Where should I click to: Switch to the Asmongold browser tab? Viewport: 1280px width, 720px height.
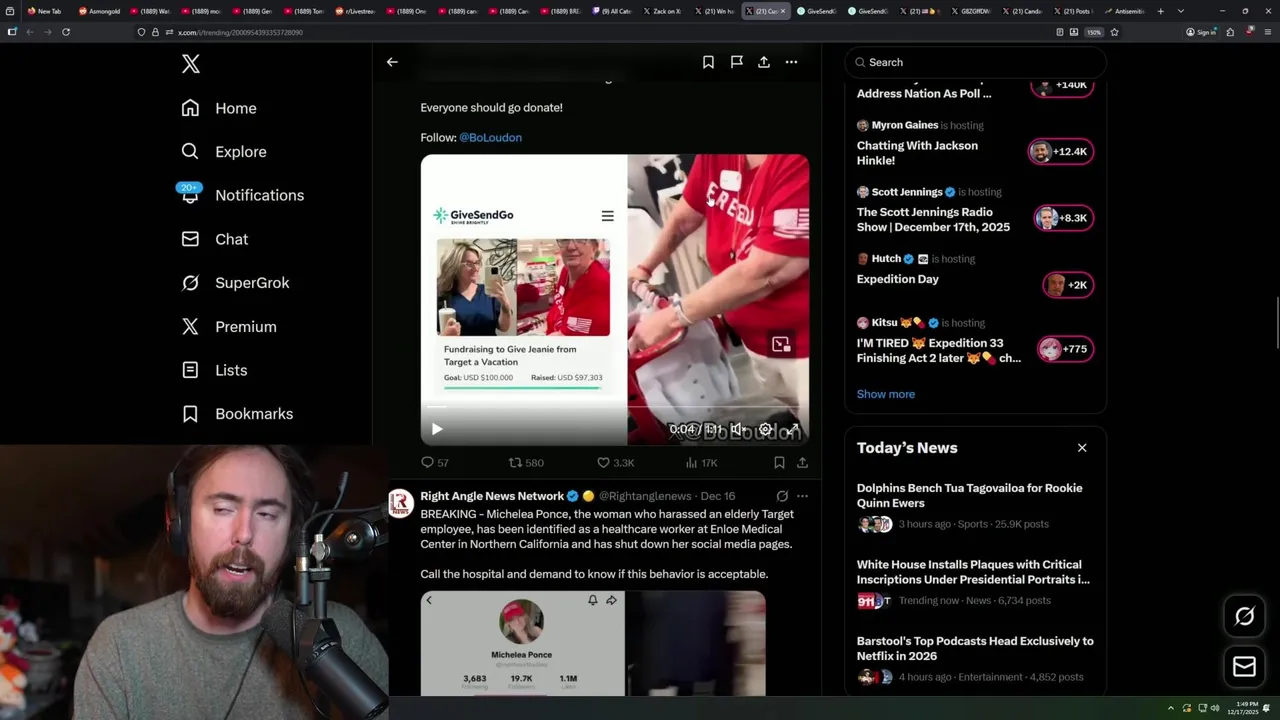coord(99,11)
